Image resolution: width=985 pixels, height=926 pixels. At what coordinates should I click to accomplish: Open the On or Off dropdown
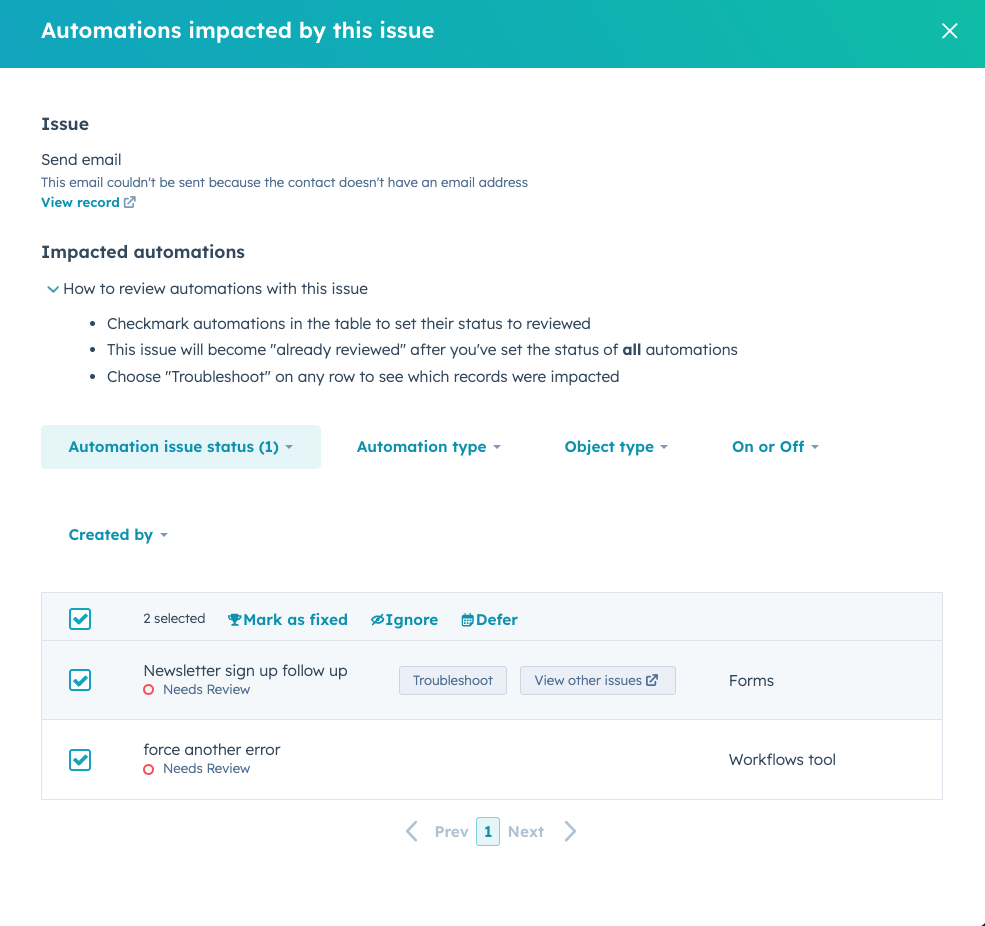point(775,446)
